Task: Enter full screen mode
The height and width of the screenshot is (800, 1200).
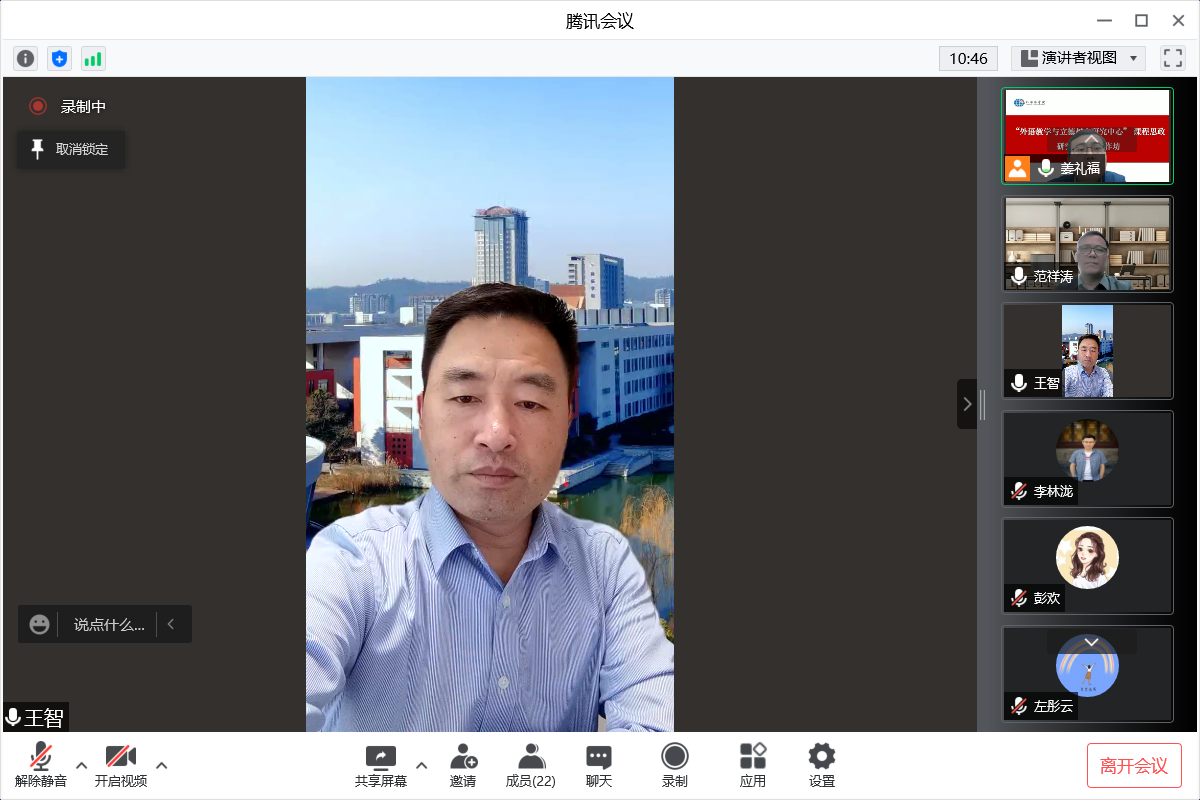Action: pyautogui.click(x=1172, y=58)
